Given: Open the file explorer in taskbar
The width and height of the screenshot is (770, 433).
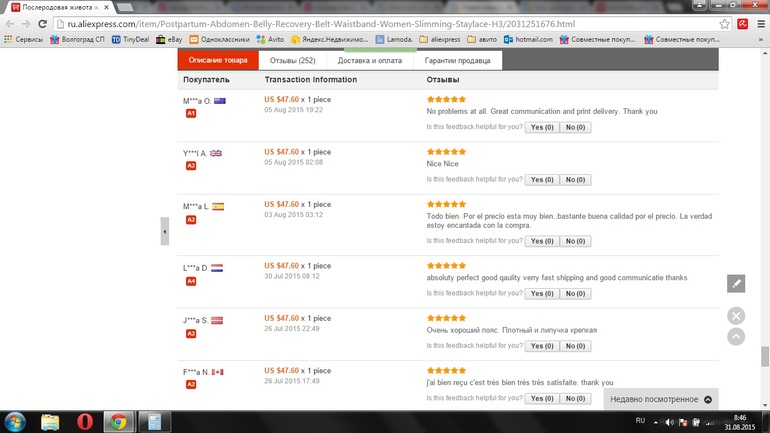Looking at the screenshot, I should tap(50, 421).
